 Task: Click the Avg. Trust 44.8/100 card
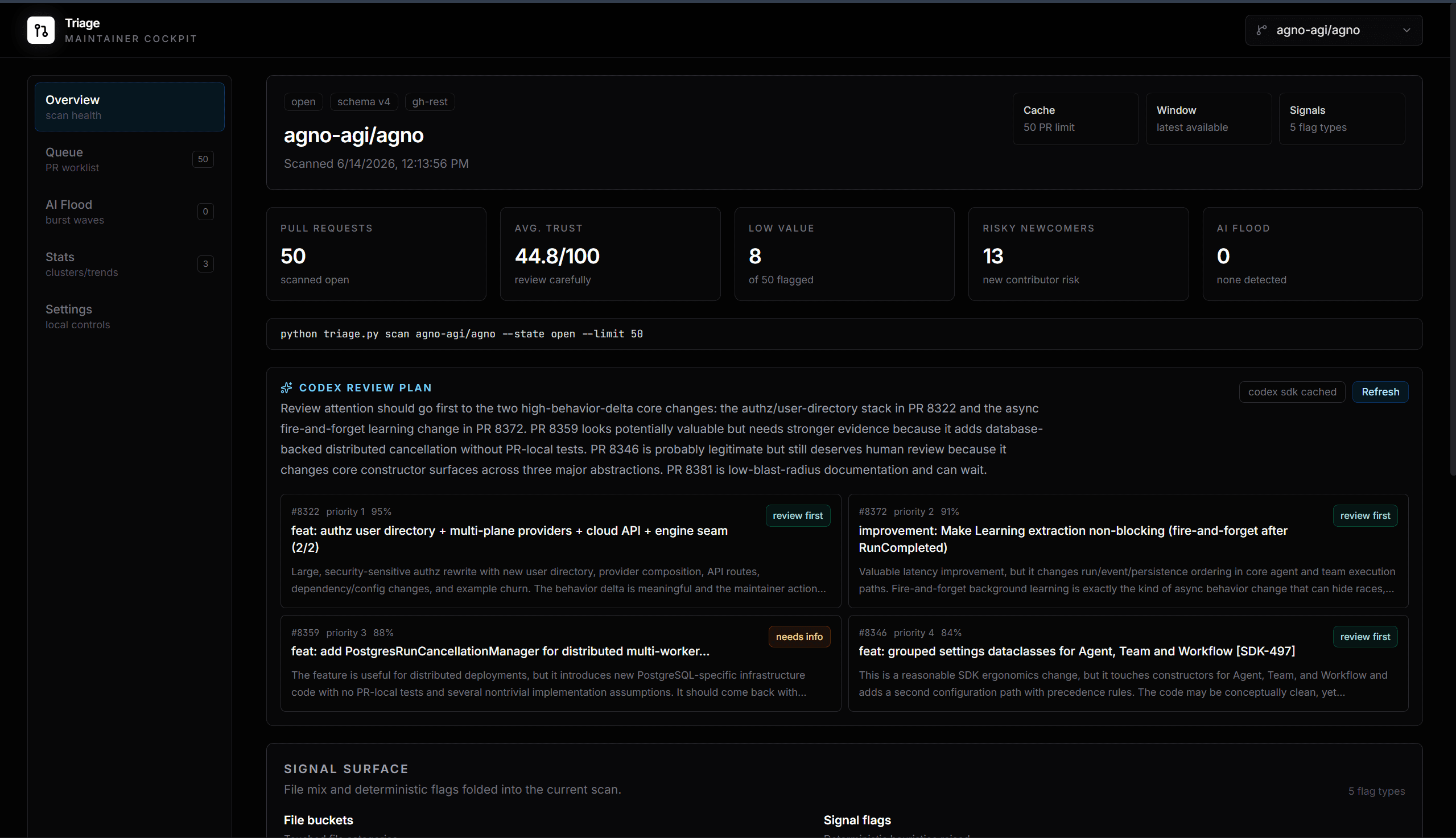click(x=610, y=254)
